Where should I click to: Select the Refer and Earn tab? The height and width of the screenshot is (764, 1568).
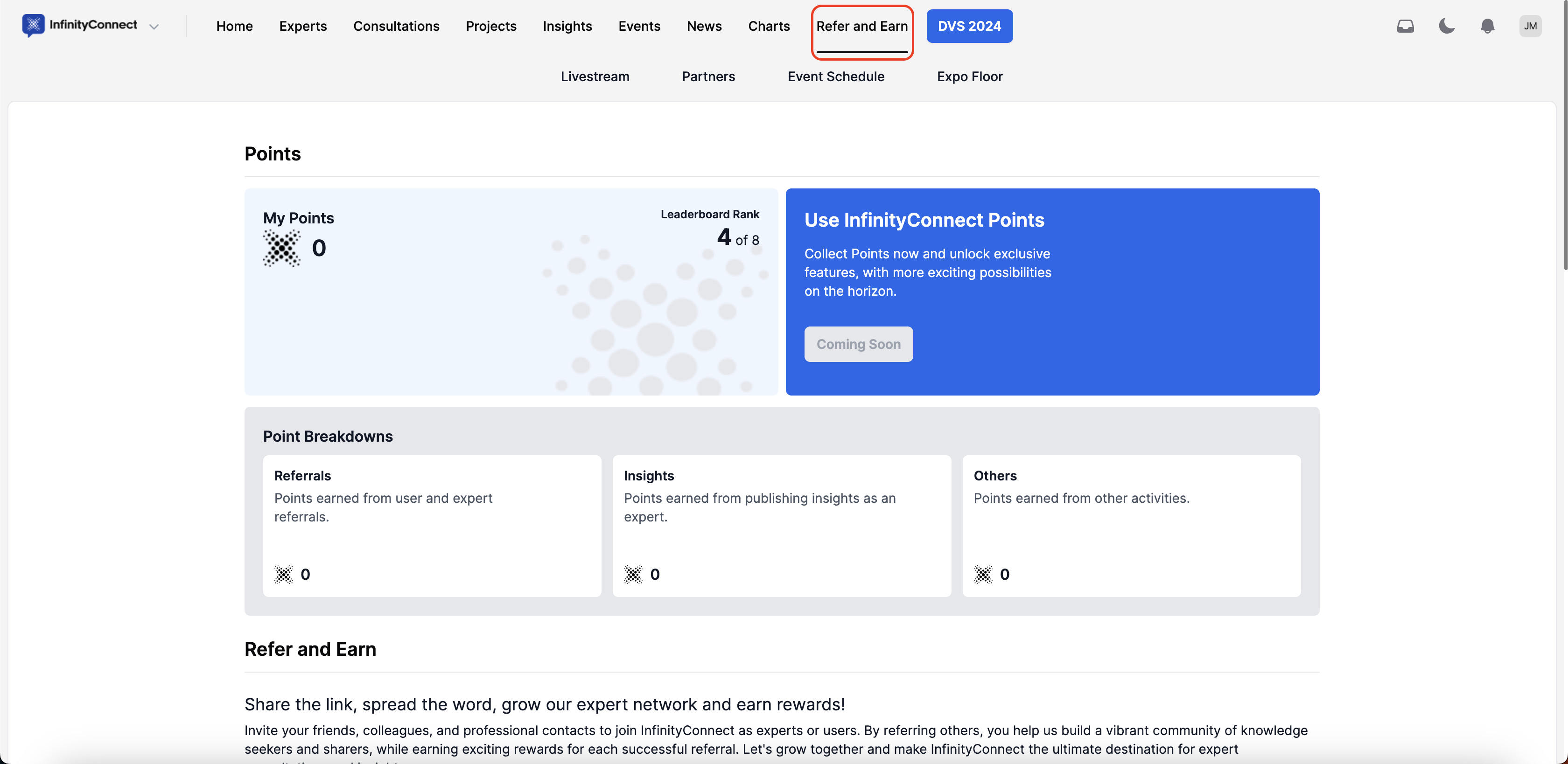[x=862, y=26]
